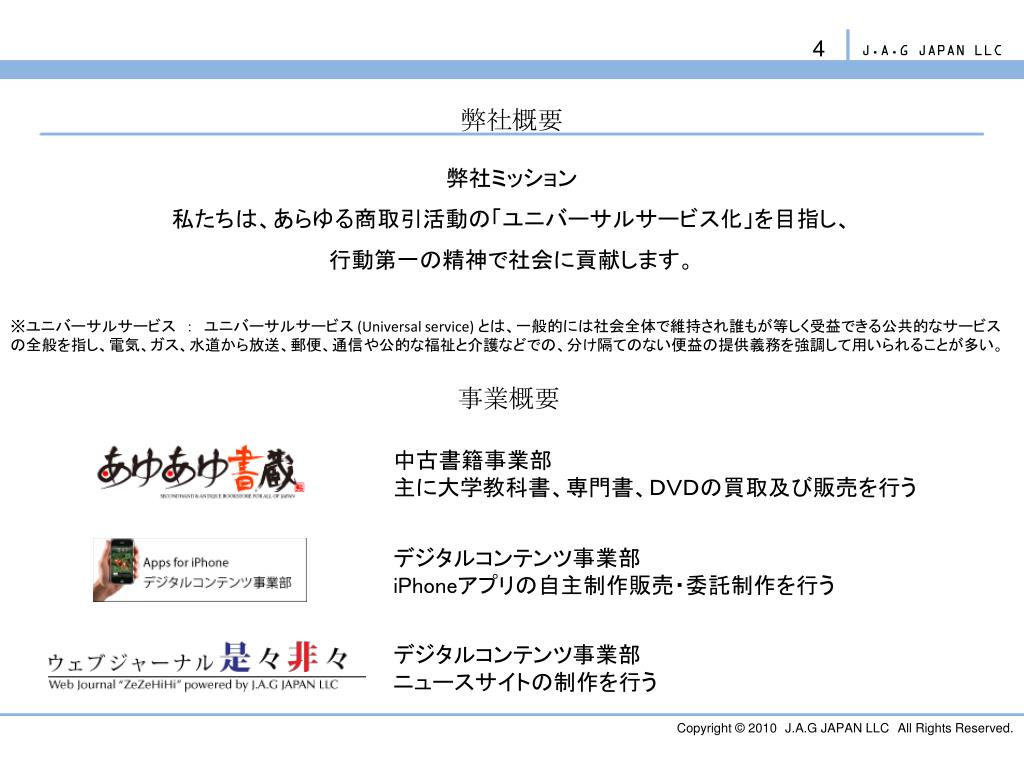This screenshot has height=768, width=1024.
Task: Click the iPhoneアプリの自主制作販売 line
Action: click(614, 585)
